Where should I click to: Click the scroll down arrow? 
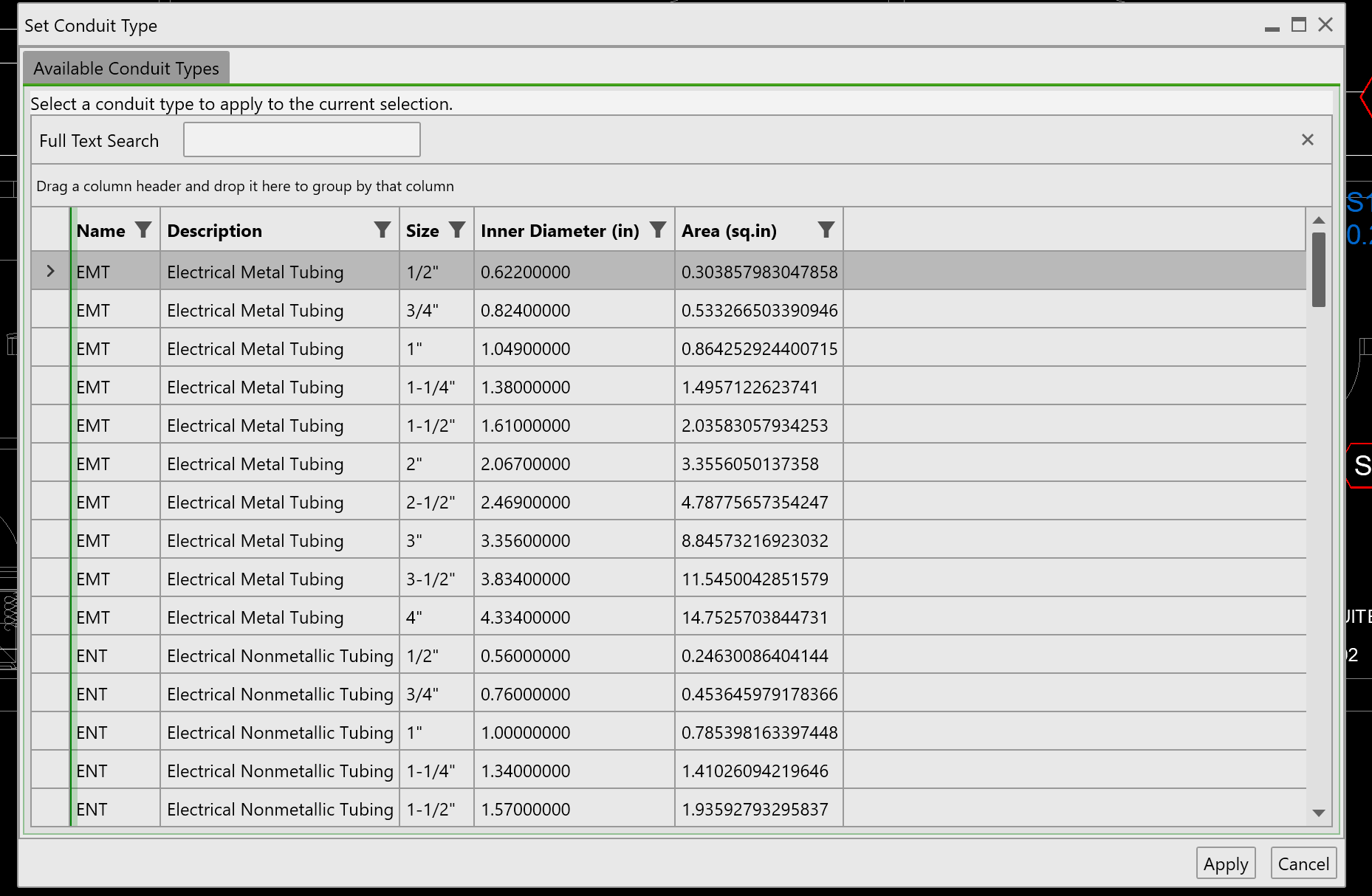1319,812
